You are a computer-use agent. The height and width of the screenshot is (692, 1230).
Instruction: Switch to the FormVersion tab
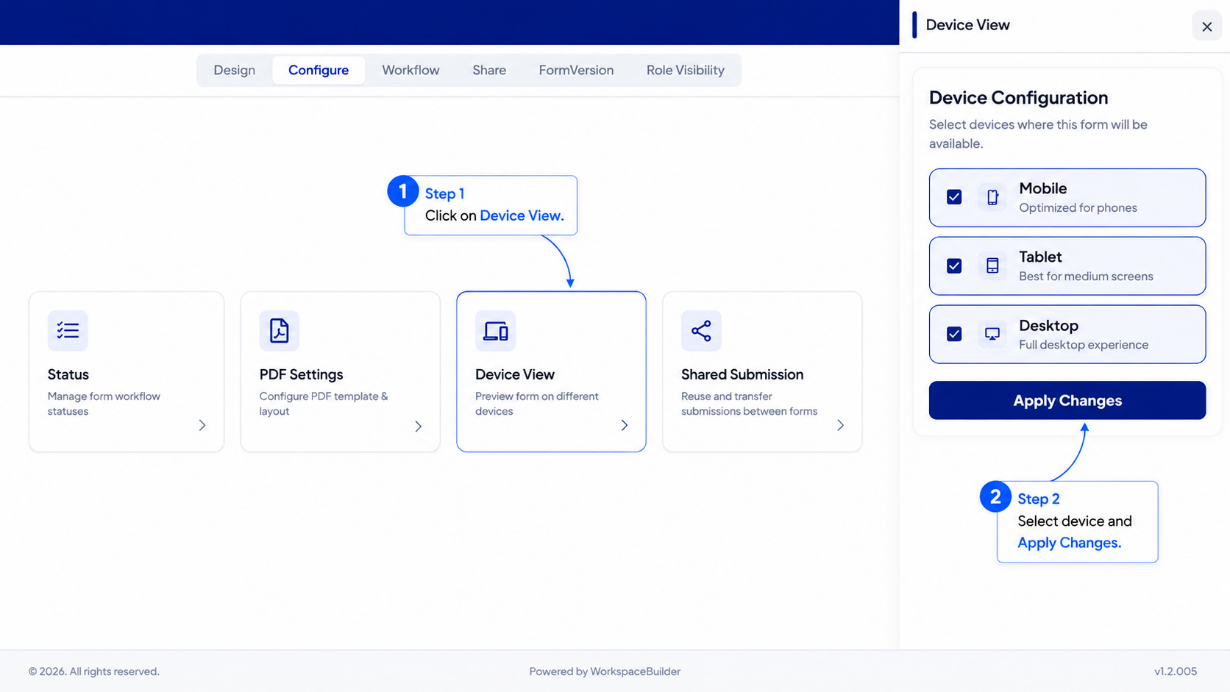click(576, 70)
